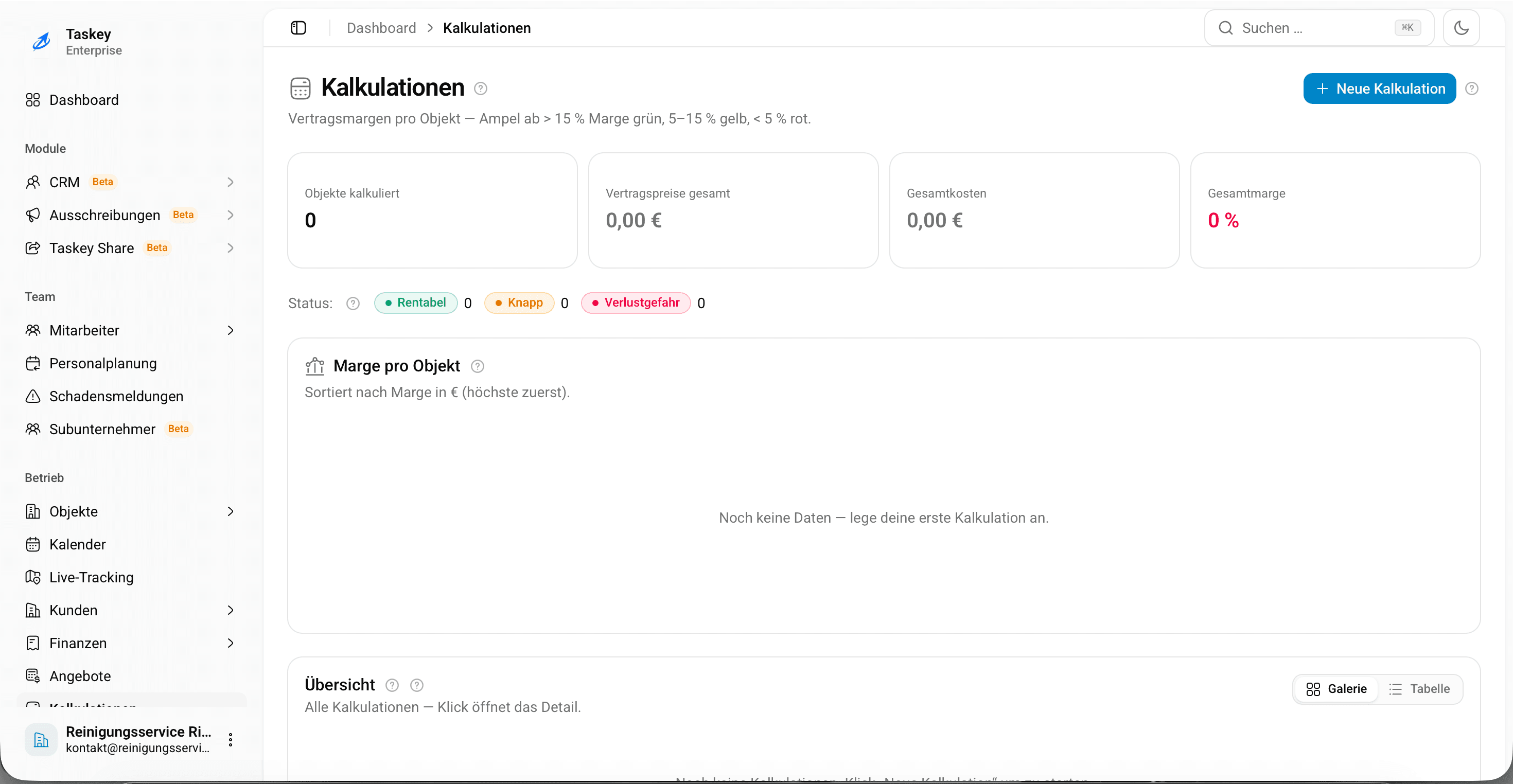Click the 'Noch keine Daten' empty-state message
This screenshot has width=1513, height=784.
[884, 518]
